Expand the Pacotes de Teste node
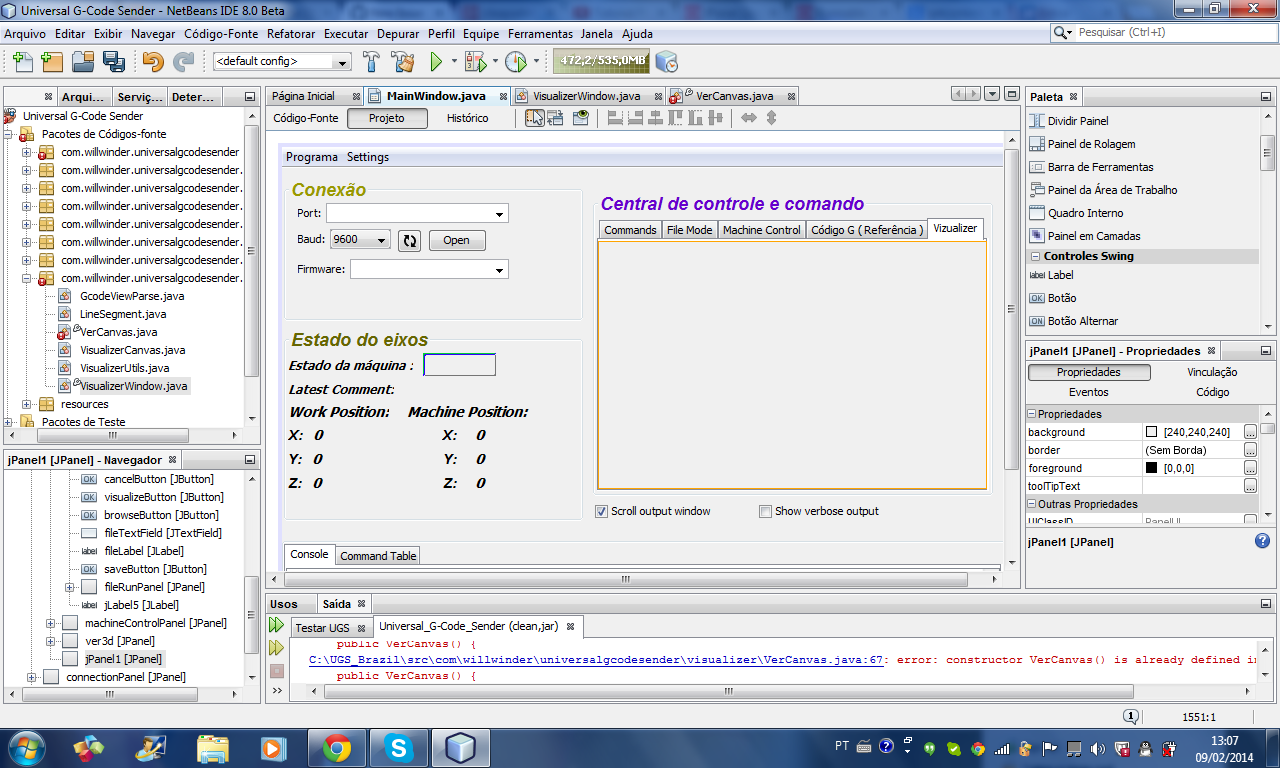Viewport: 1280px width, 768px height. [8, 422]
